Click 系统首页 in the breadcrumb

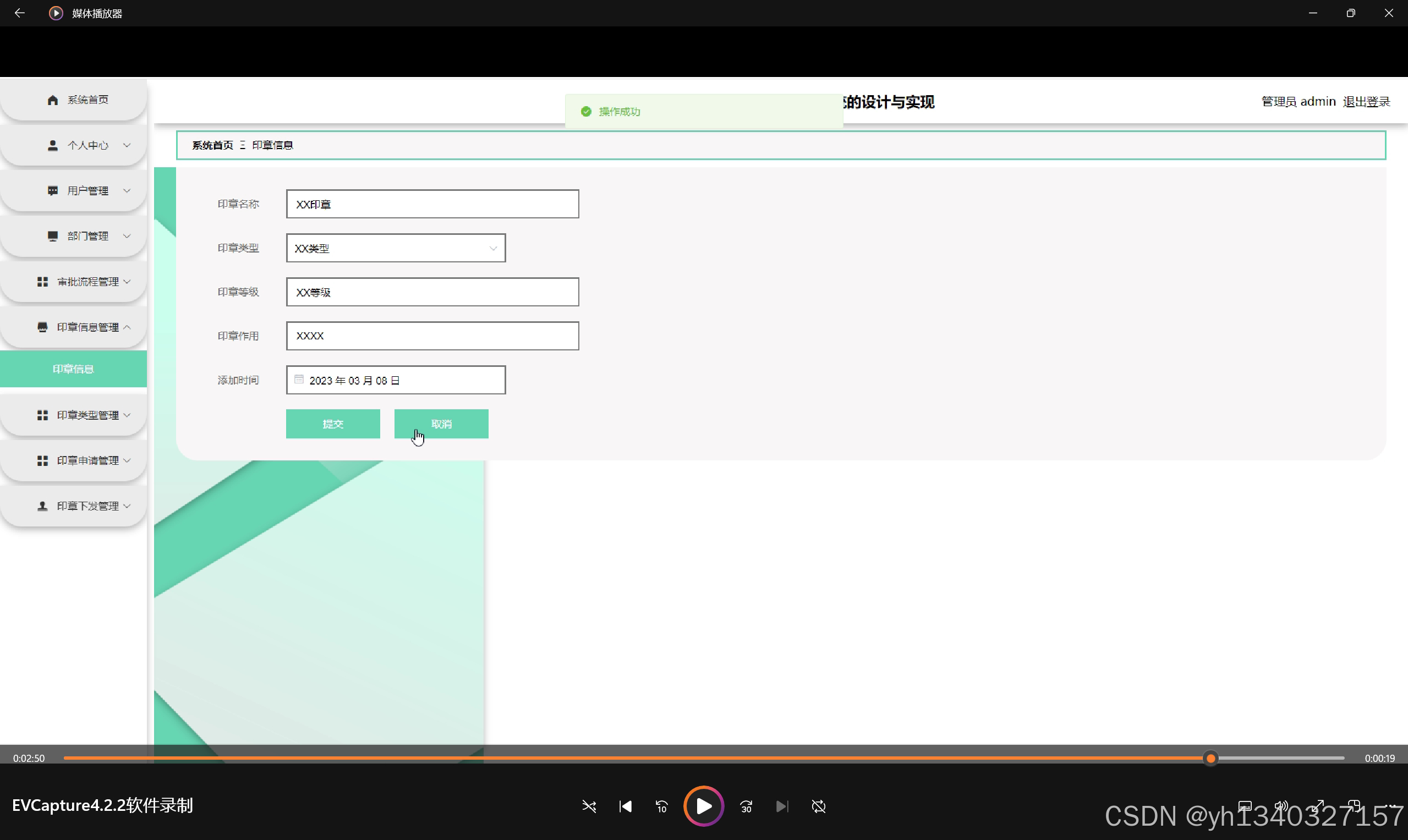pos(213,145)
